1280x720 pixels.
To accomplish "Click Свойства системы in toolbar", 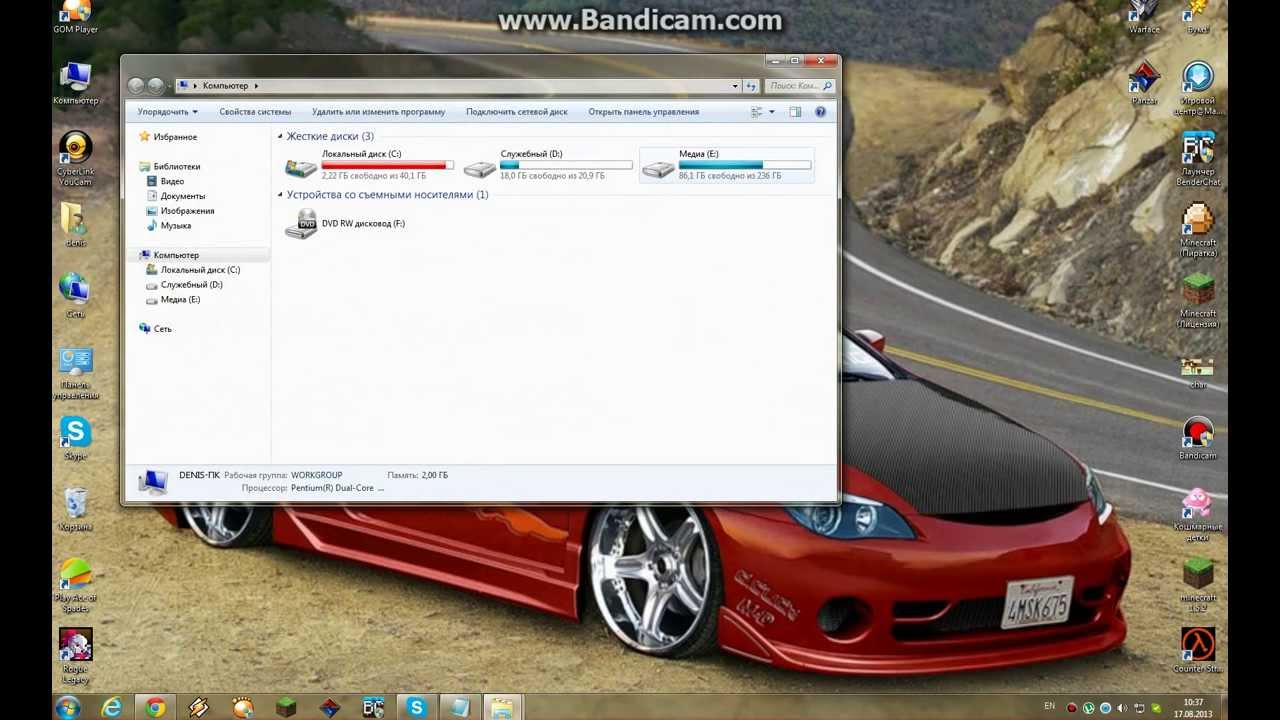I will (x=255, y=112).
